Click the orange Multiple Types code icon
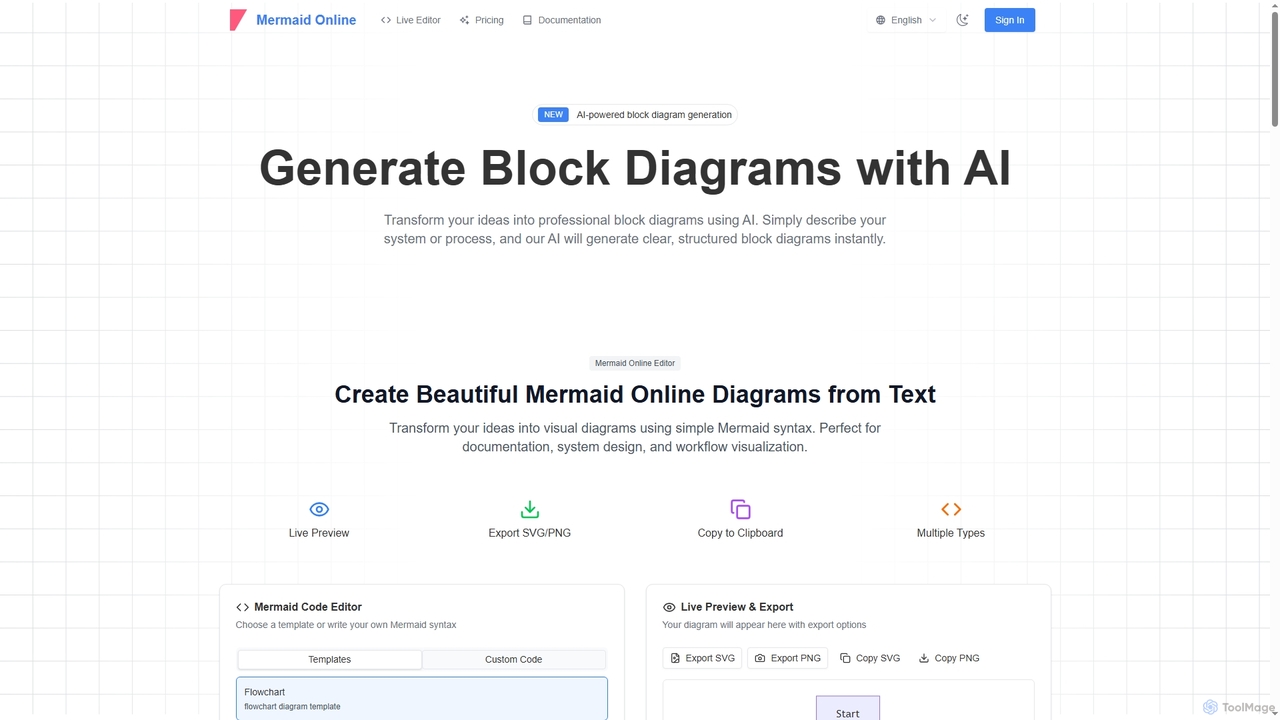The height and width of the screenshot is (720, 1280). (x=951, y=509)
